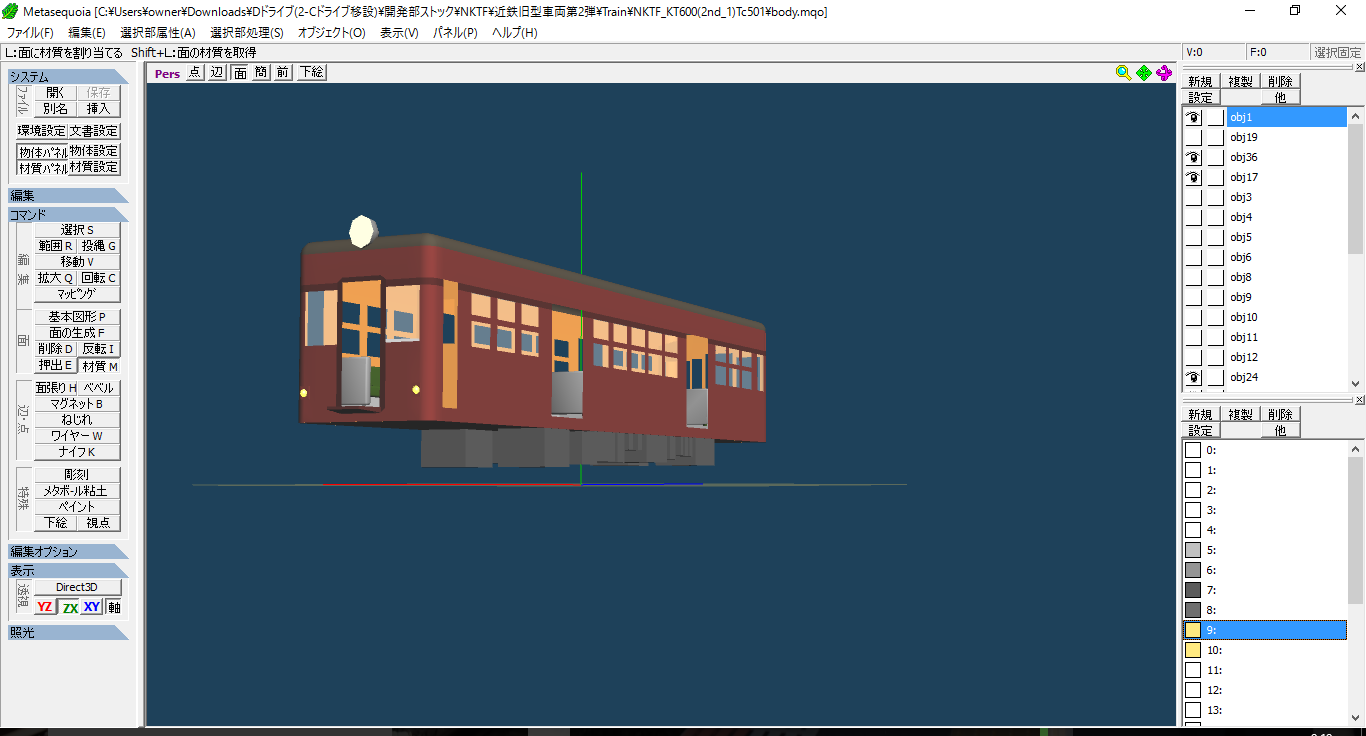1366x736 pixels.
Task: Toggle the 軸 axis display button
Action: coord(114,607)
